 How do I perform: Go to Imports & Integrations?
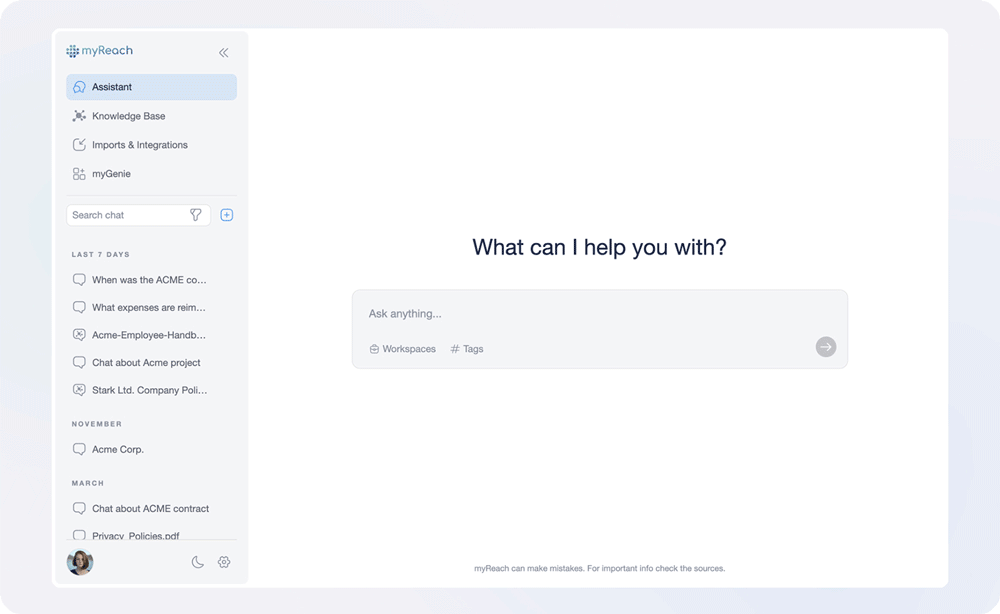(x=139, y=145)
